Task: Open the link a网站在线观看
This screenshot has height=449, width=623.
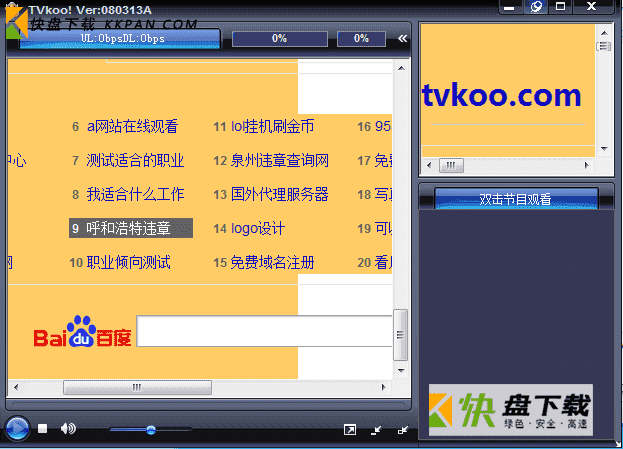Action: pyautogui.click(x=132, y=126)
